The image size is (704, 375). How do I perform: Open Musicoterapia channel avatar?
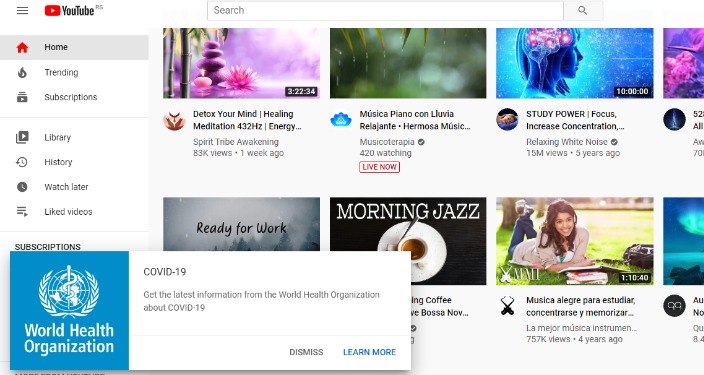tap(341, 119)
